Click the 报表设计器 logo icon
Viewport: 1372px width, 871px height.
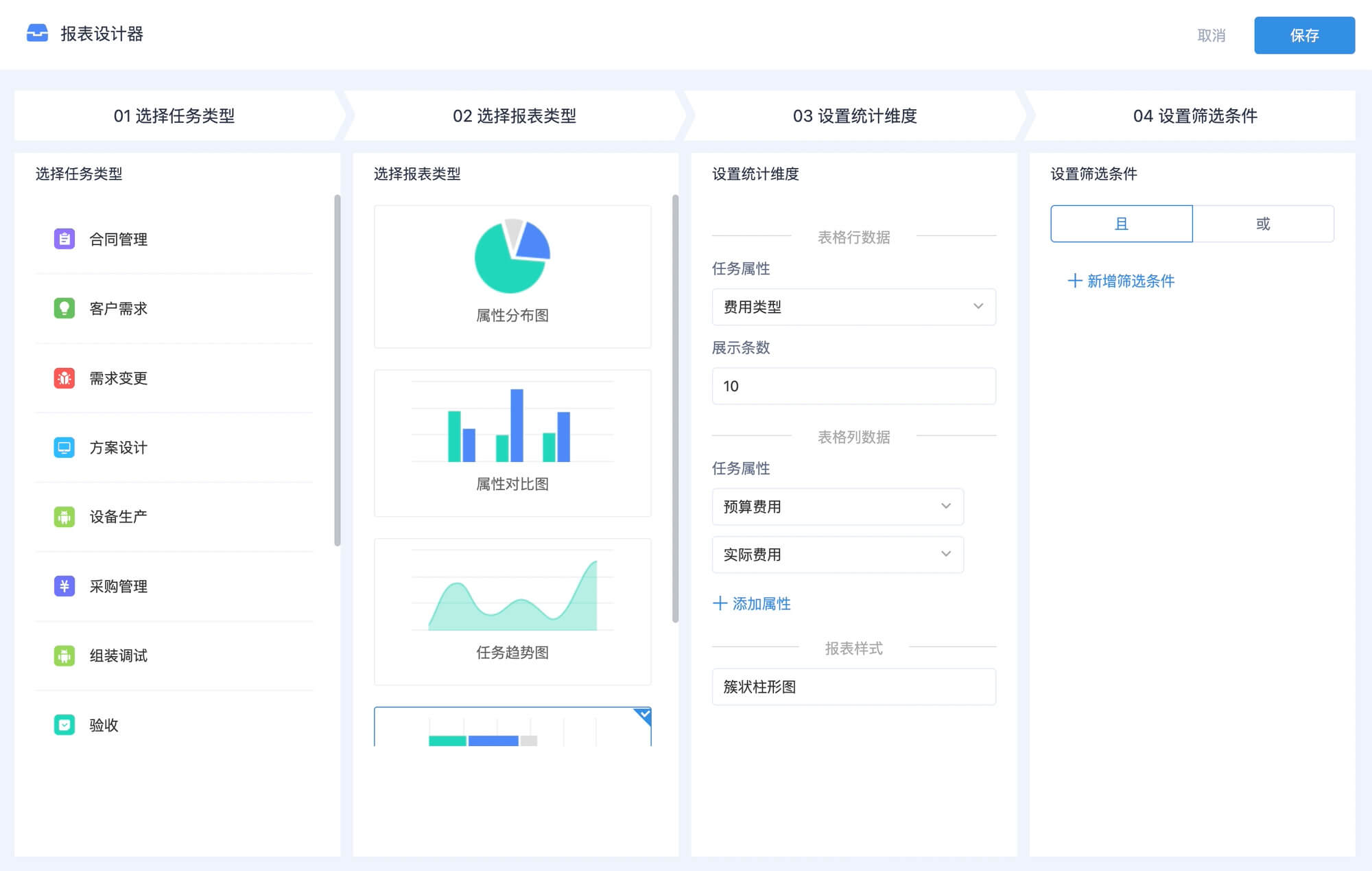click(37, 34)
